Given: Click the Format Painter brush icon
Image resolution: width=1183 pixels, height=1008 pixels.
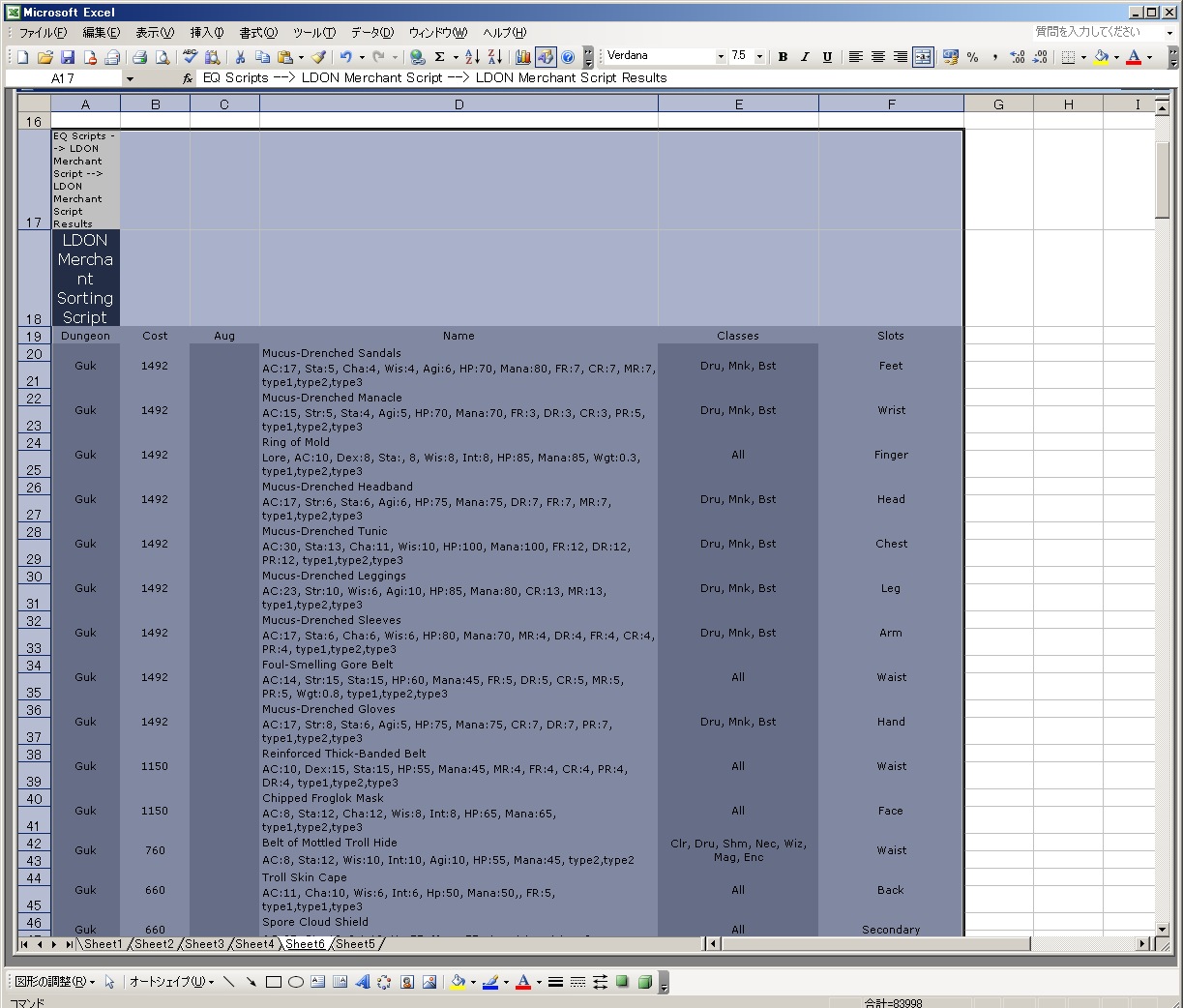Looking at the screenshot, I should click(318, 57).
